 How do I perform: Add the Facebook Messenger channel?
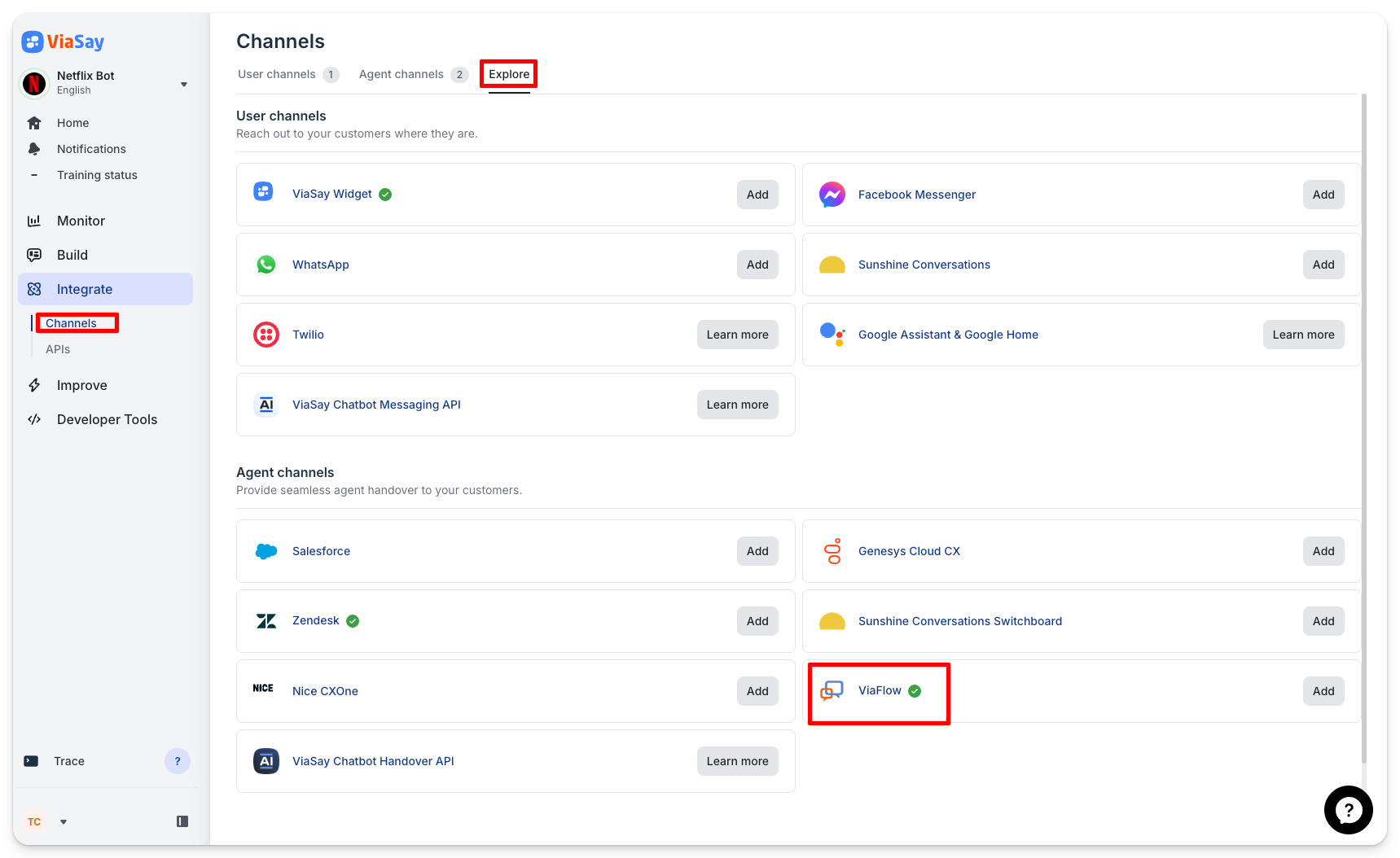[x=1323, y=195]
